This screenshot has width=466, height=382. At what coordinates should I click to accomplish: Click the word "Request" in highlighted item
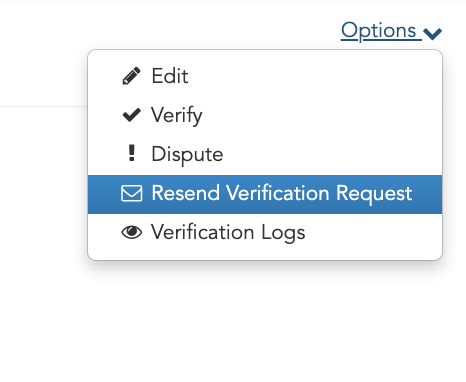coord(374,194)
